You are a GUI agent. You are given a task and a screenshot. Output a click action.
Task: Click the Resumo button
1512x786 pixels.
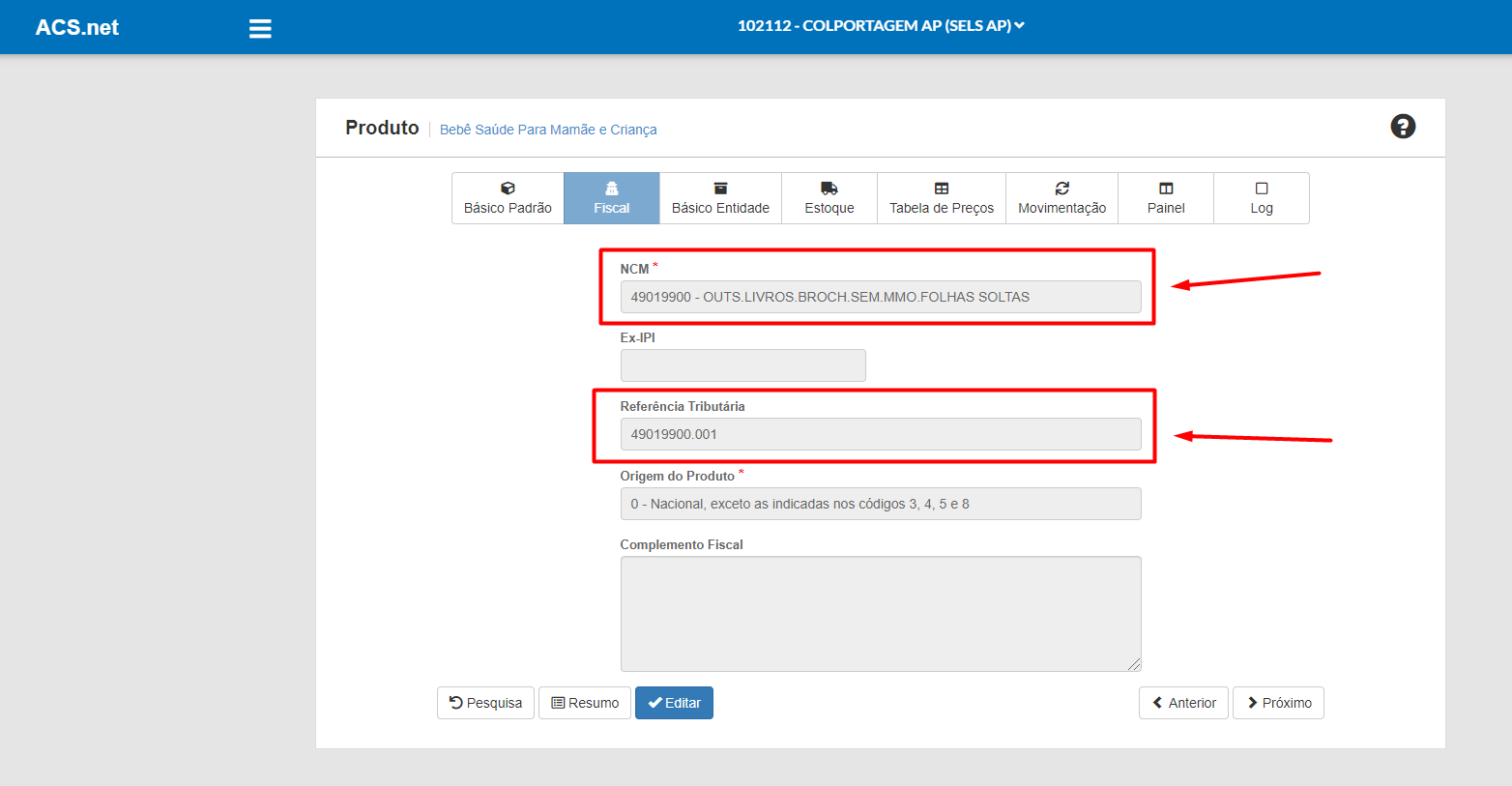tap(585, 703)
